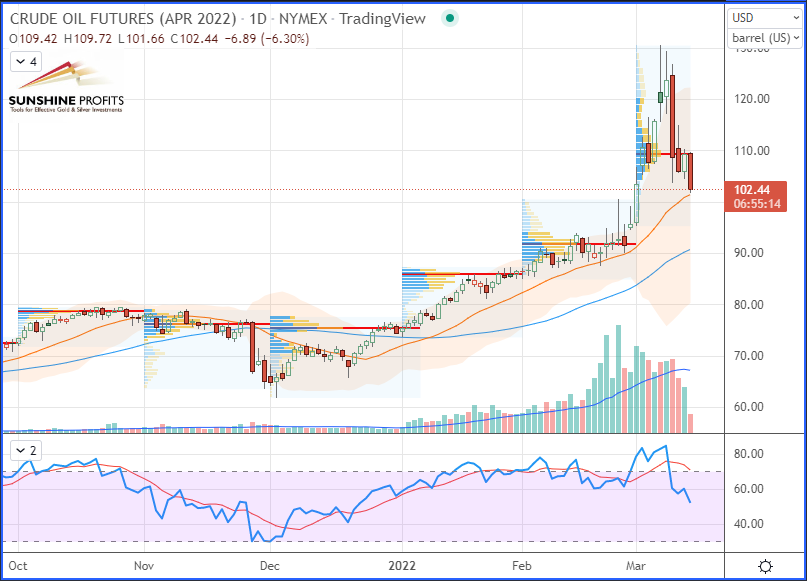Open the USD currency dropdown
The image size is (807, 581).
765,17
